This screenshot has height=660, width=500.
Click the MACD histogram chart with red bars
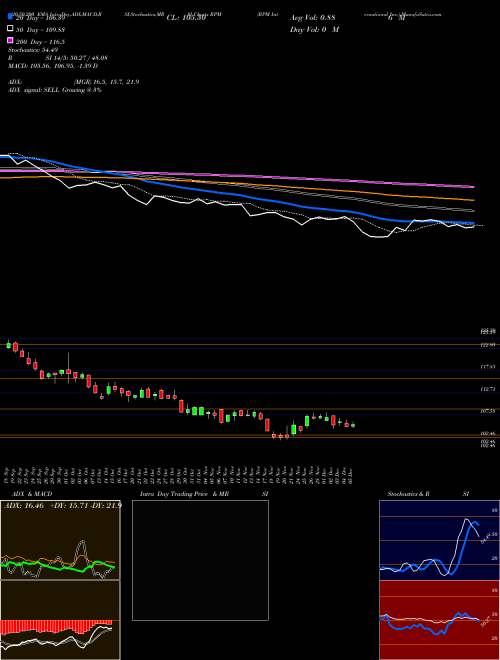click(60, 620)
